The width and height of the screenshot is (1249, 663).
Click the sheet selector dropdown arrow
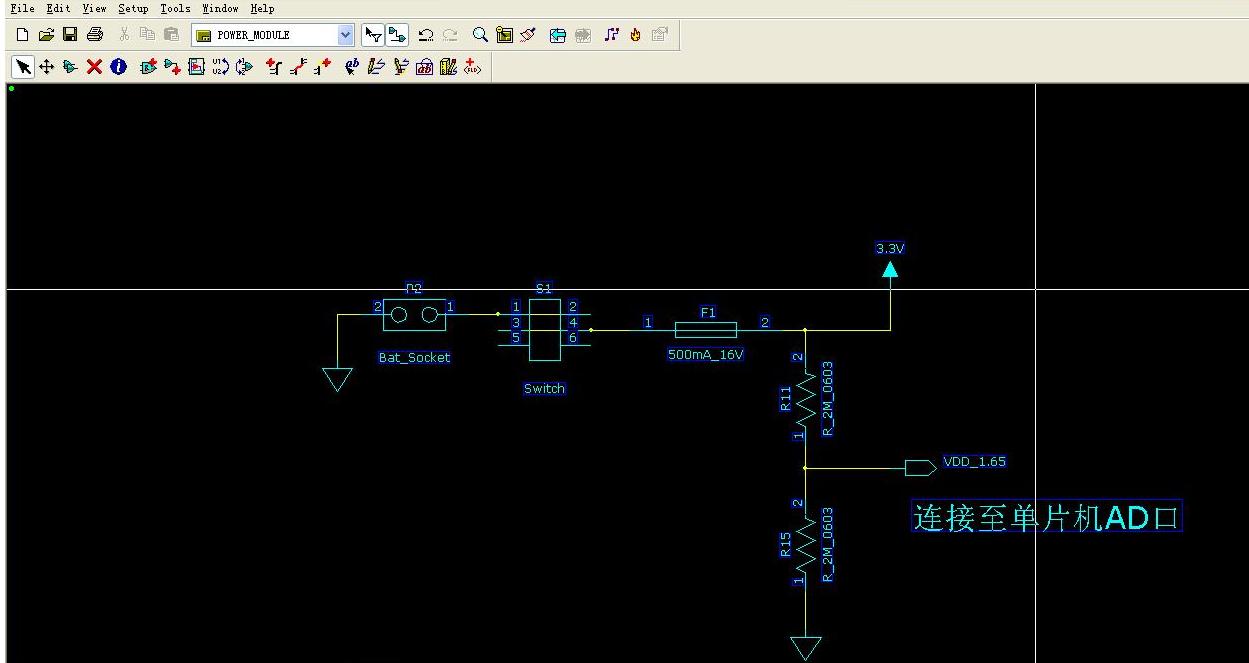tap(346, 35)
